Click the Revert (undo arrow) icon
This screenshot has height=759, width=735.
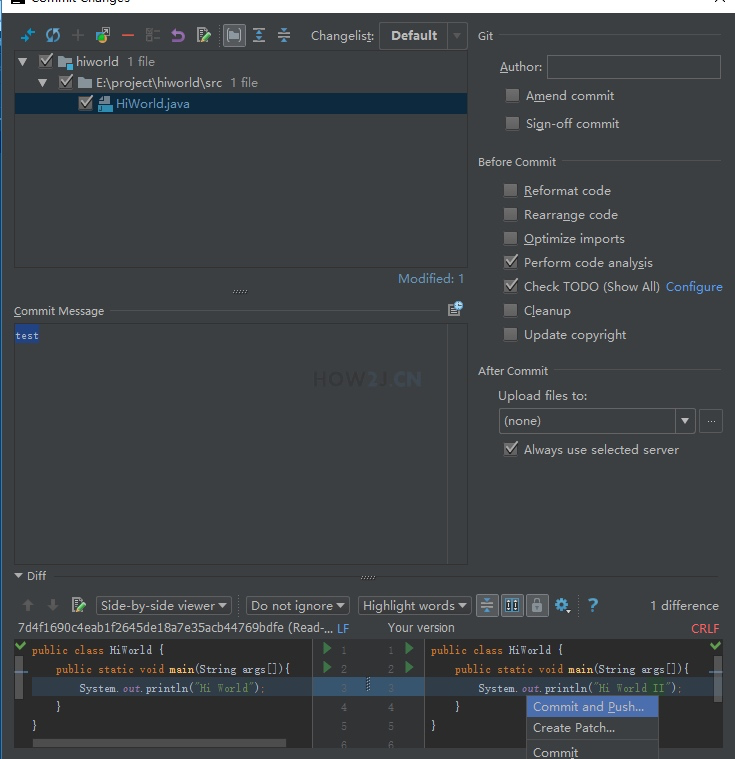click(x=178, y=35)
